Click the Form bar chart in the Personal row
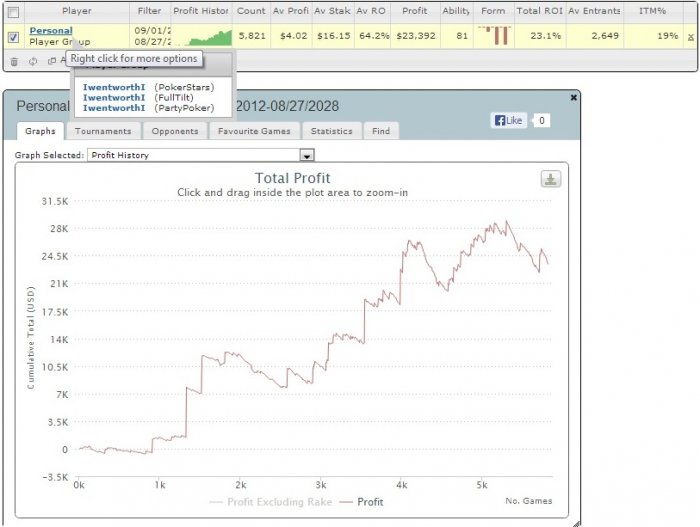This screenshot has height=527, width=700. [x=494, y=35]
